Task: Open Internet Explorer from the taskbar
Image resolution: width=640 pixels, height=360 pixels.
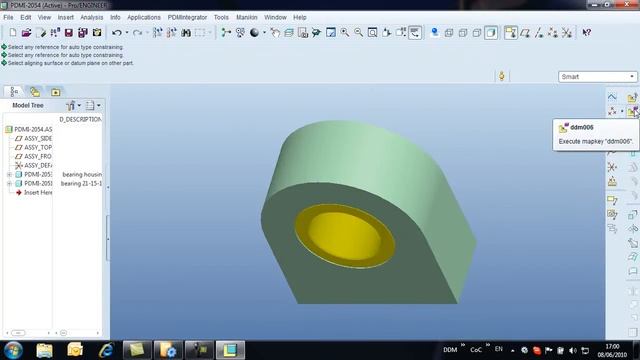Action: click(x=106, y=350)
